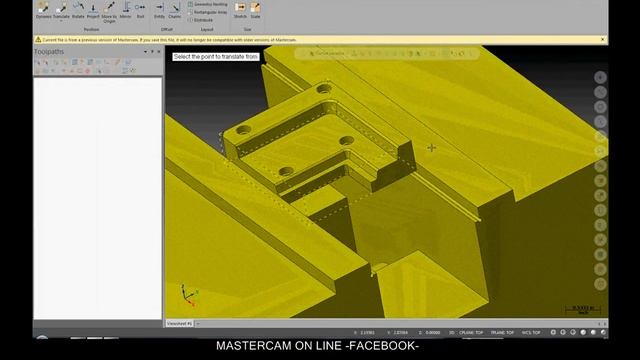Expand the Translate options dropdown arrow
The height and width of the screenshot is (360, 640).
click(61, 21)
